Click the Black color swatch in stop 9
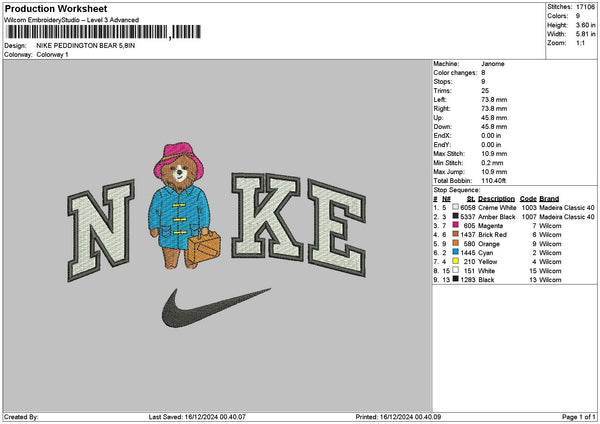This screenshot has height=424, width=600. pyautogui.click(x=455, y=279)
